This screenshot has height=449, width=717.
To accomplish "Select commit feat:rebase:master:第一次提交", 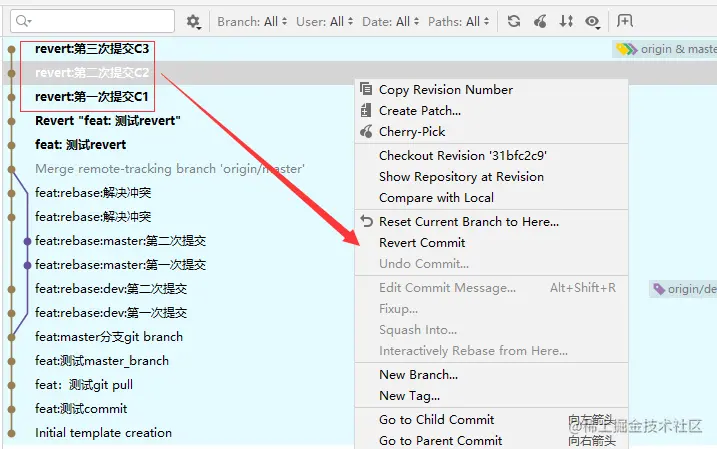I will pos(120,265).
